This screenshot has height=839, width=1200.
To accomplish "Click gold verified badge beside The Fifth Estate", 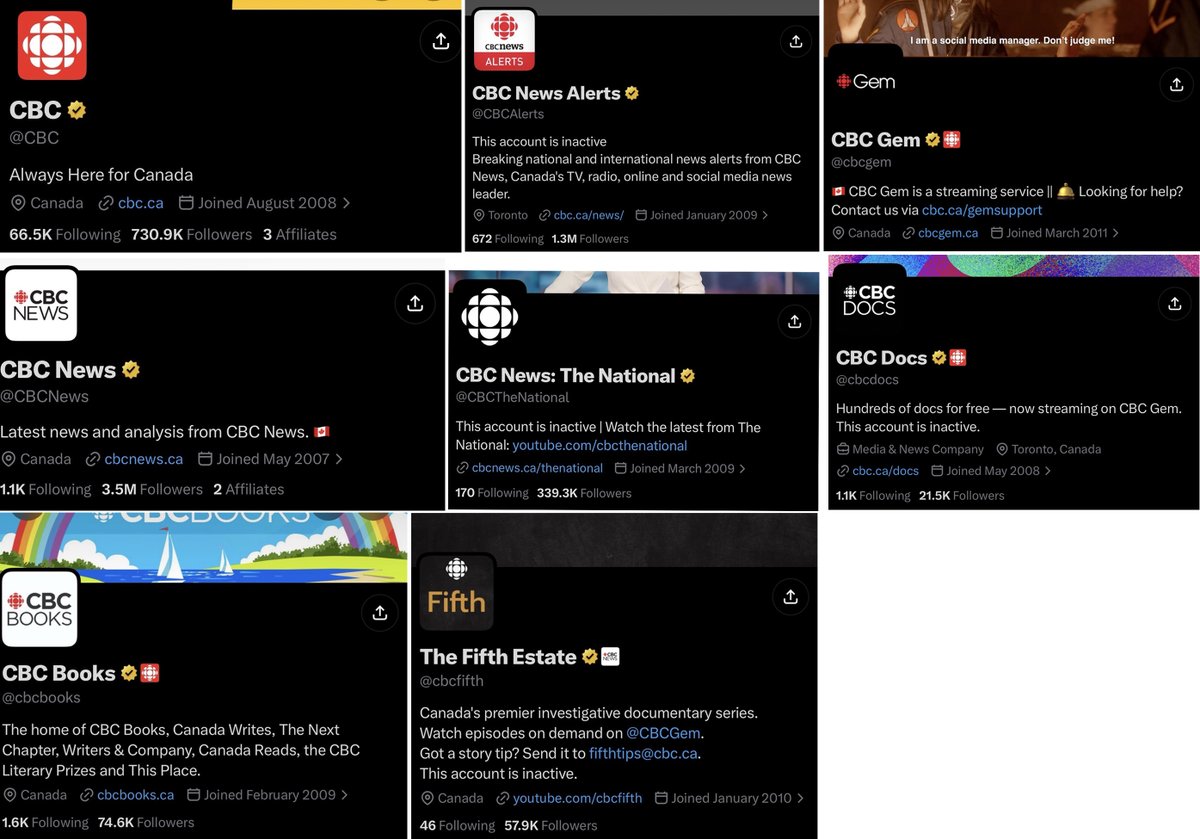I will tap(590, 657).
